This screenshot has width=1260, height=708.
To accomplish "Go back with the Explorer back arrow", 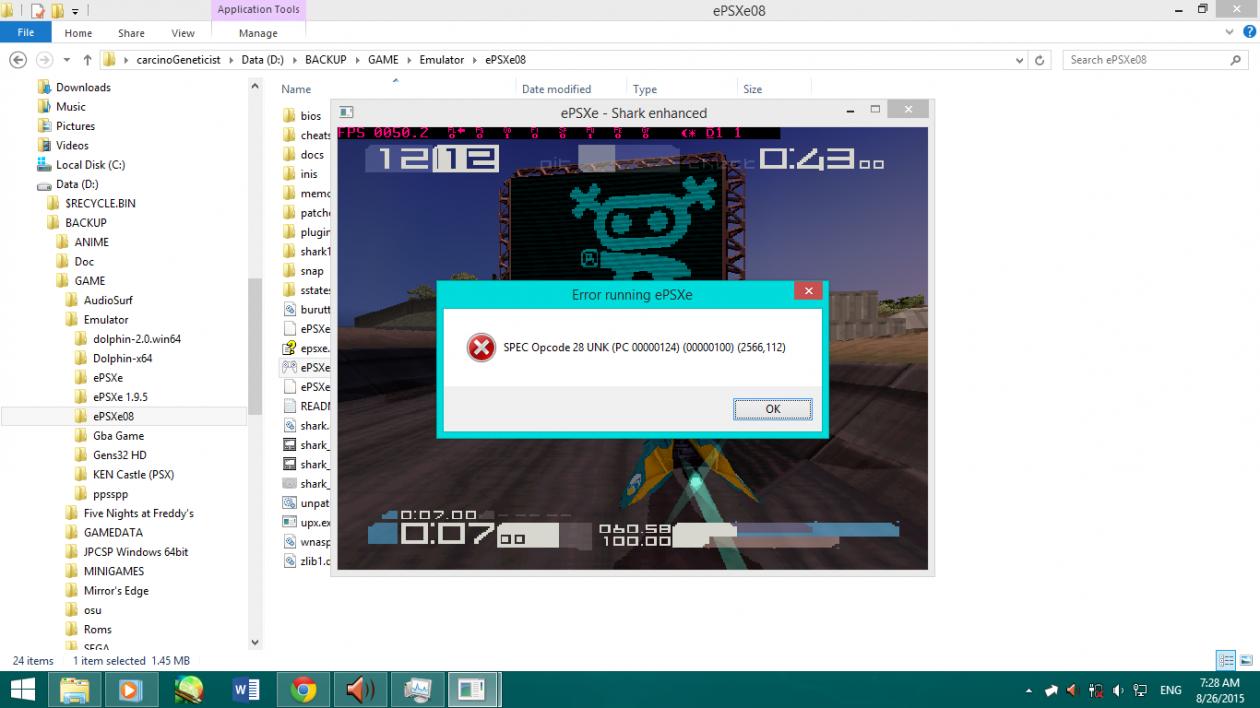I will [18, 60].
